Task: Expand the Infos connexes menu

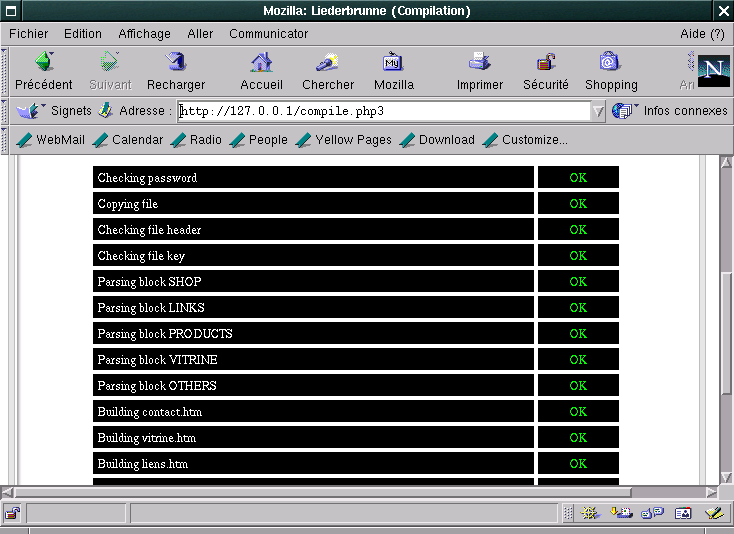Action: point(669,111)
